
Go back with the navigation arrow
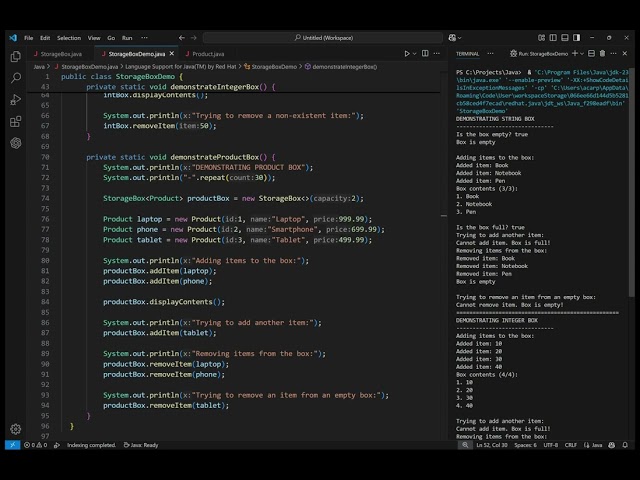point(182,38)
